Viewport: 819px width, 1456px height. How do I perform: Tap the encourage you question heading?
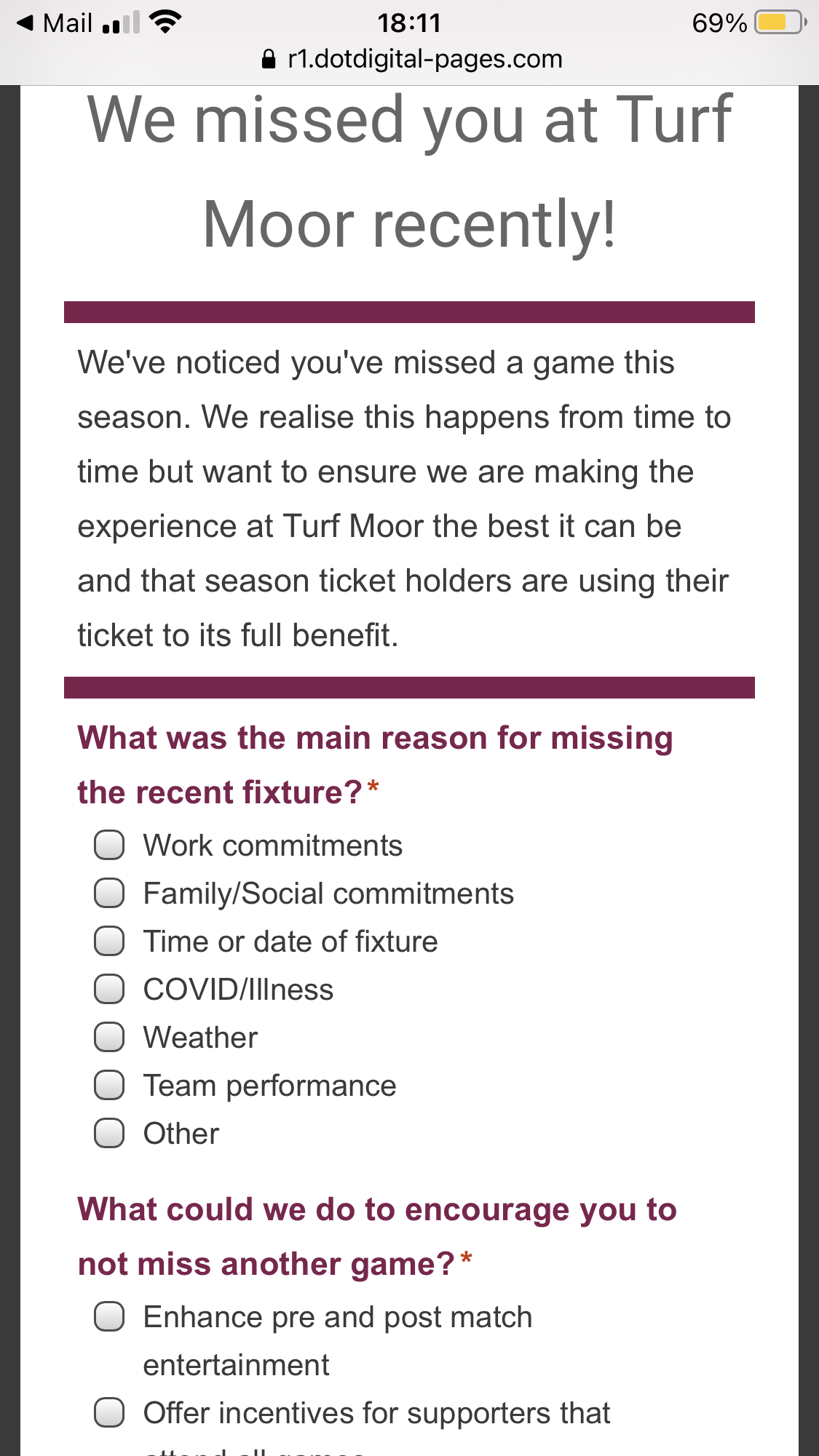(x=377, y=1236)
